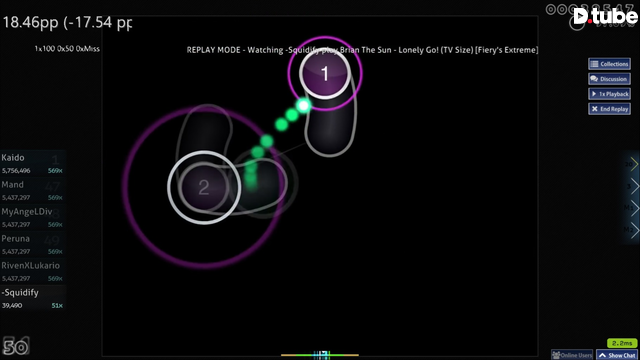Click the M2 key overlay arrow
Viewport: 640px width, 360px height.
tap(631, 230)
